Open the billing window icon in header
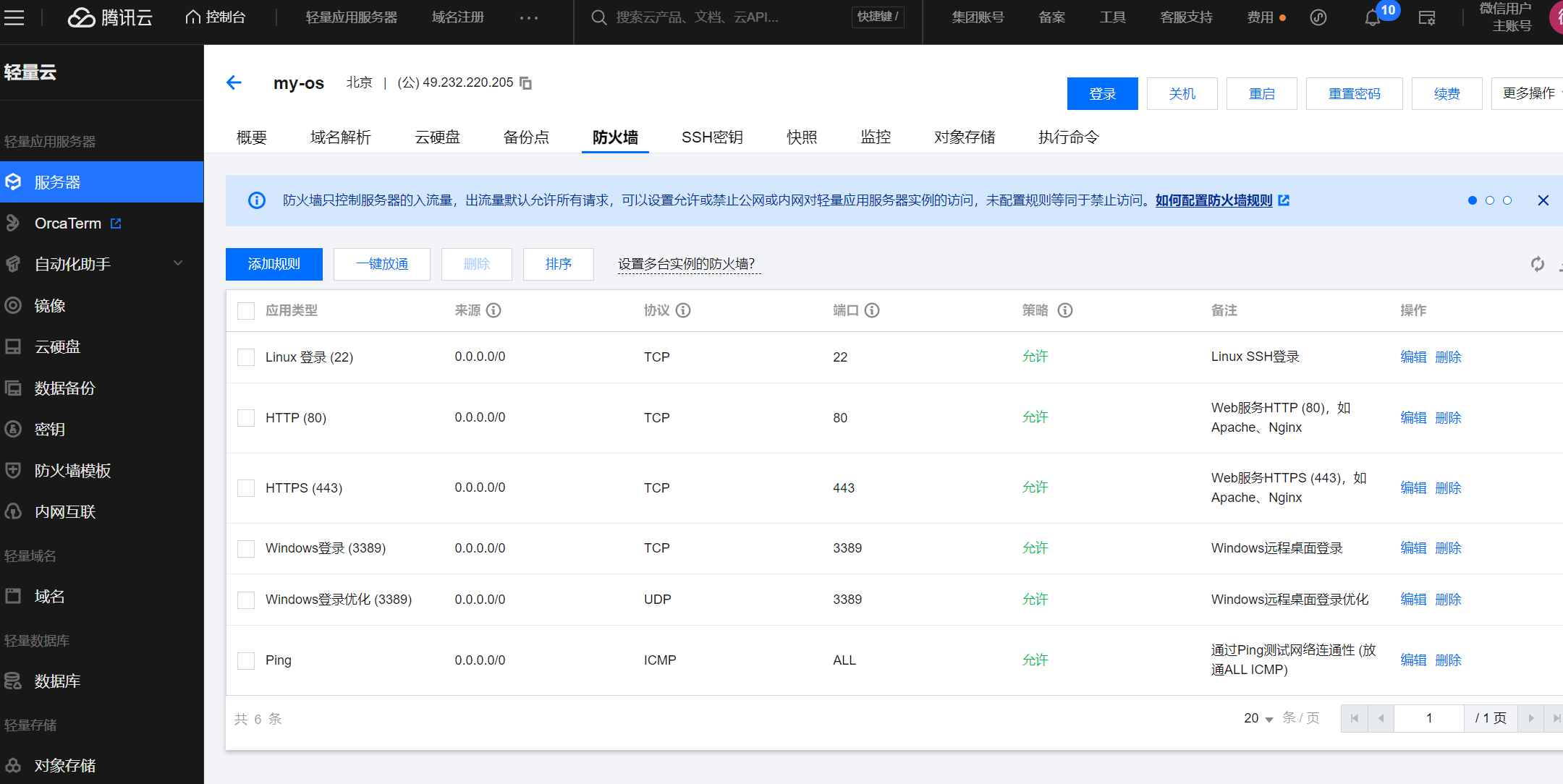Viewport: 1563px width, 784px height. [x=1427, y=18]
